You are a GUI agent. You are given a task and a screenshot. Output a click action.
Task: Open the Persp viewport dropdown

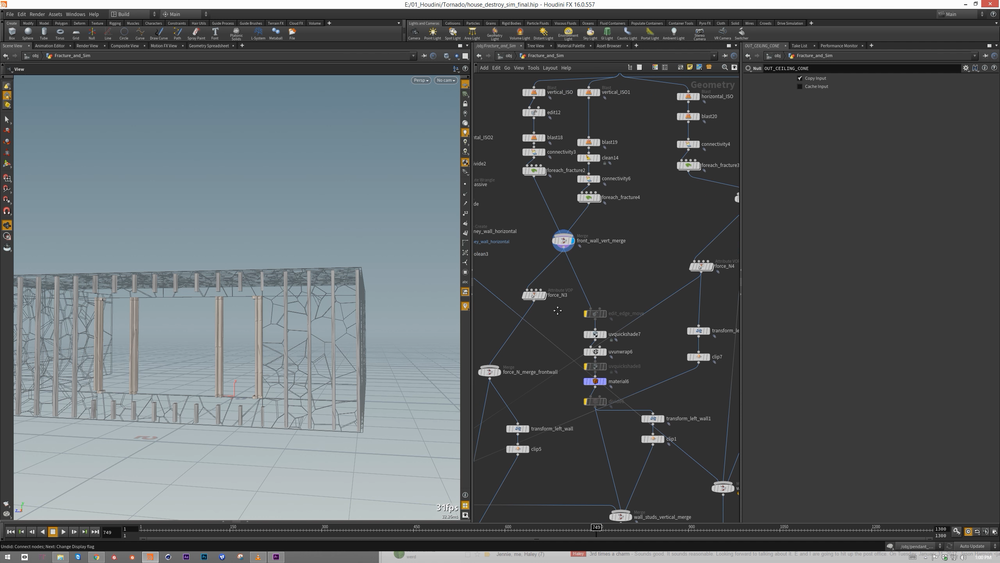420,80
